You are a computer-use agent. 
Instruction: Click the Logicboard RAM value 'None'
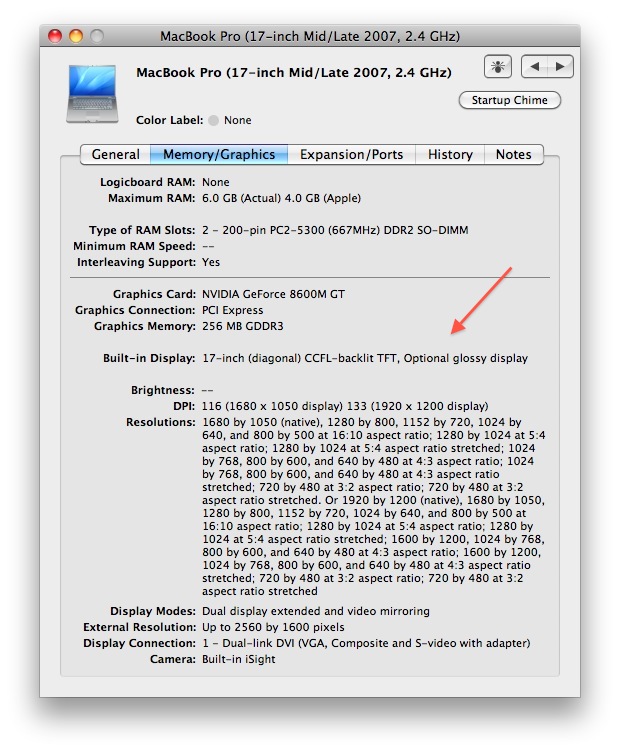pyautogui.click(x=216, y=182)
